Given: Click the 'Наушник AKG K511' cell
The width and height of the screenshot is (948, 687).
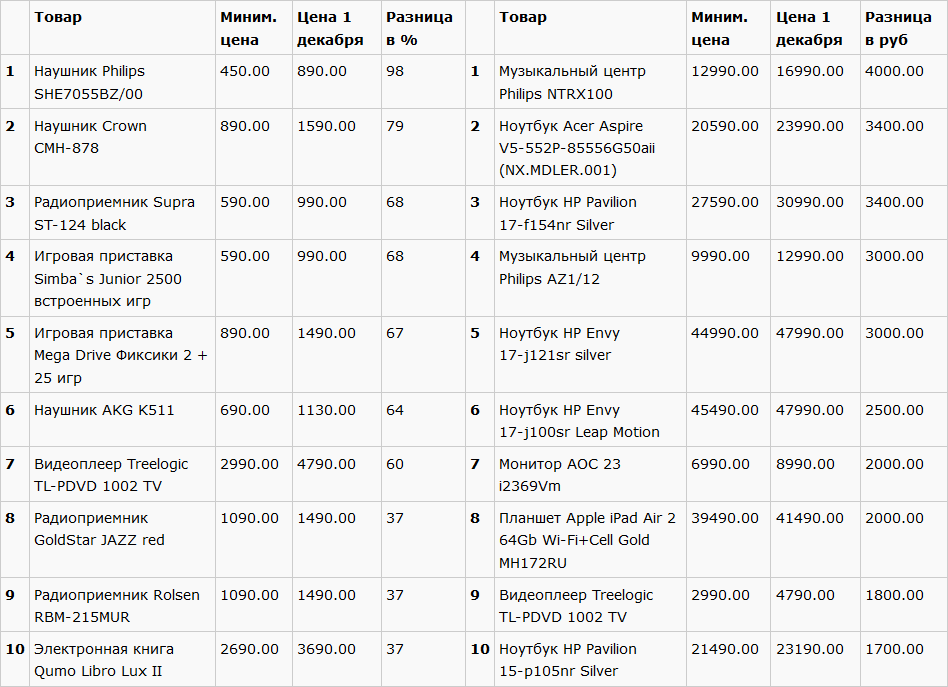Looking at the screenshot, I should pos(122,420).
